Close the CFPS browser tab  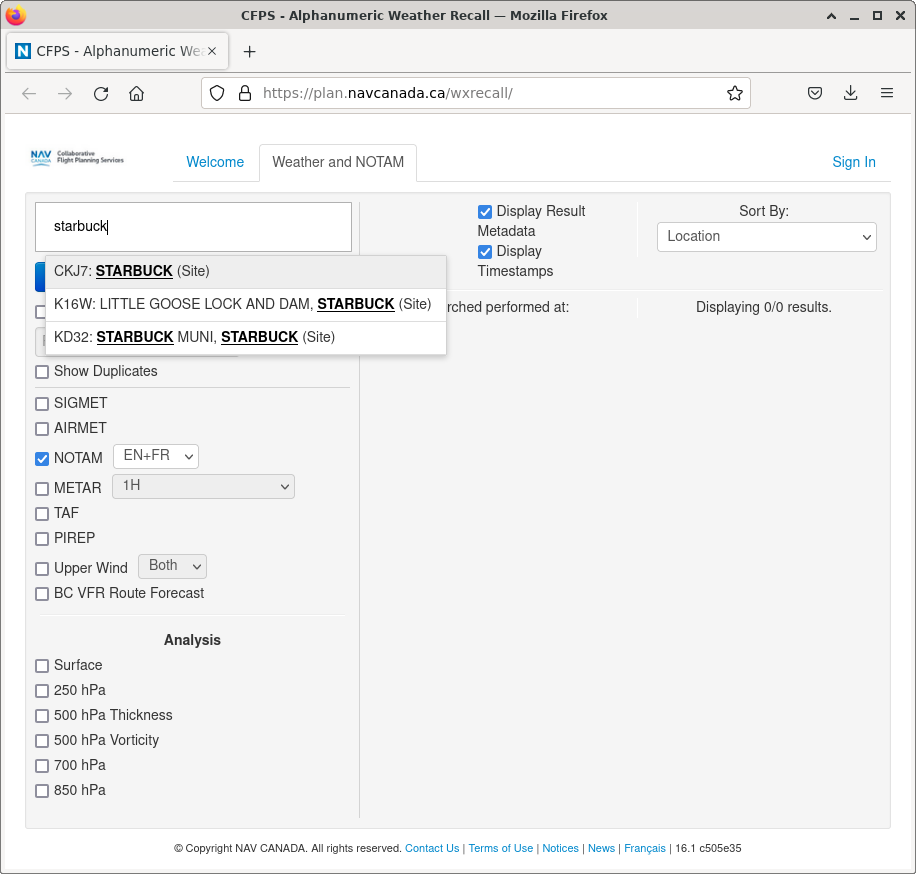point(212,51)
